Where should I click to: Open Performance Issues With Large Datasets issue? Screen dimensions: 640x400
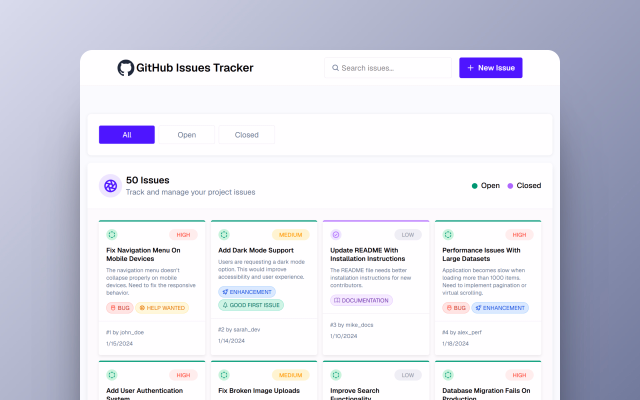[481, 254]
